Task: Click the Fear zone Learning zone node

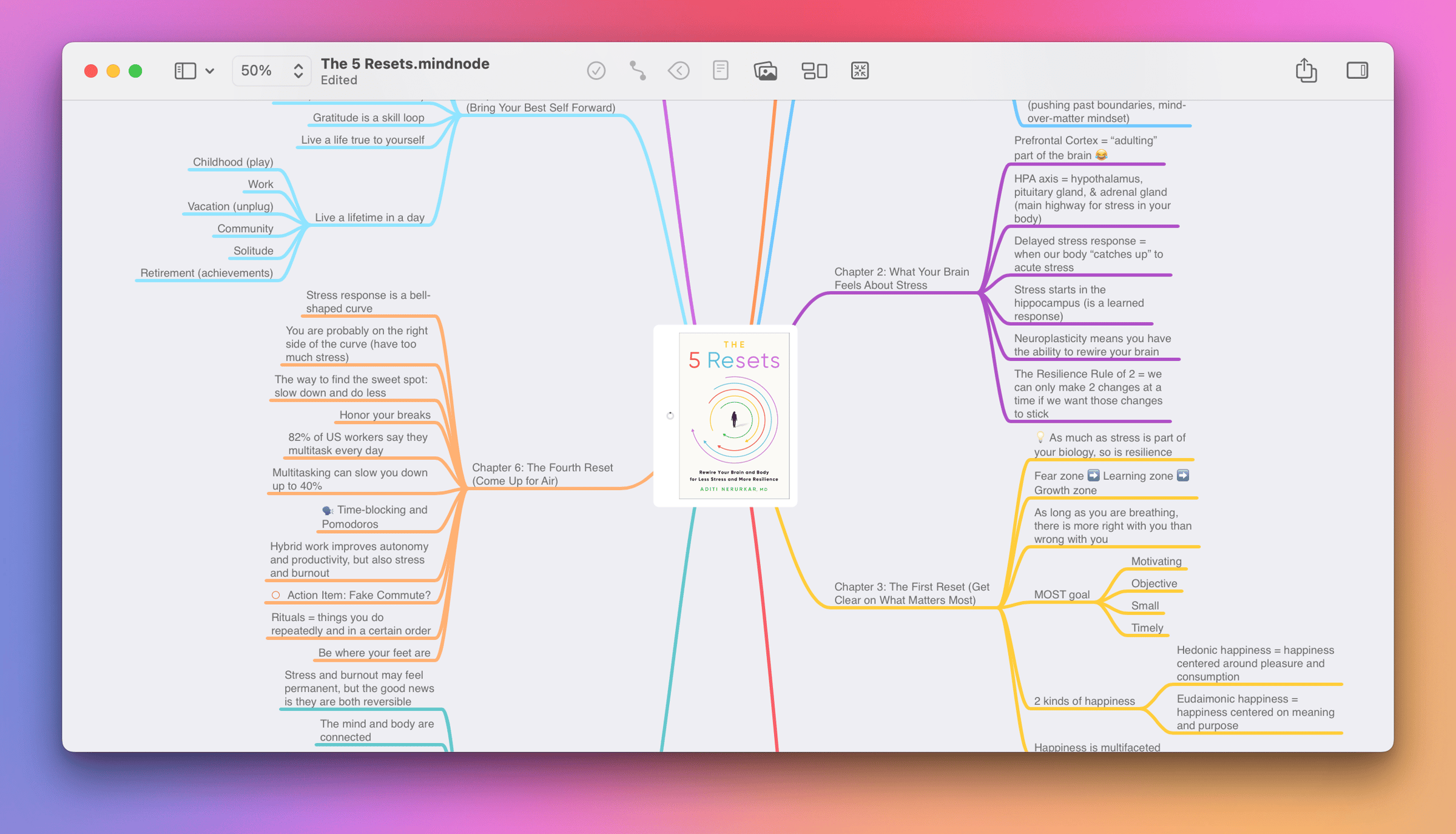Action: [x=1111, y=483]
